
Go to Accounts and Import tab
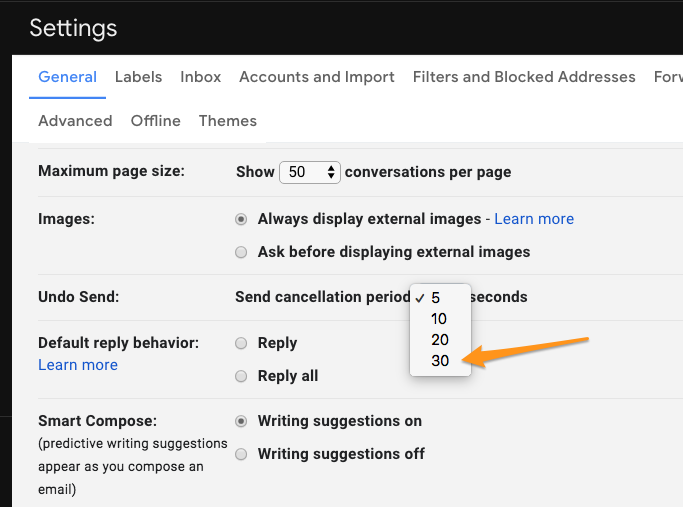(x=317, y=77)
